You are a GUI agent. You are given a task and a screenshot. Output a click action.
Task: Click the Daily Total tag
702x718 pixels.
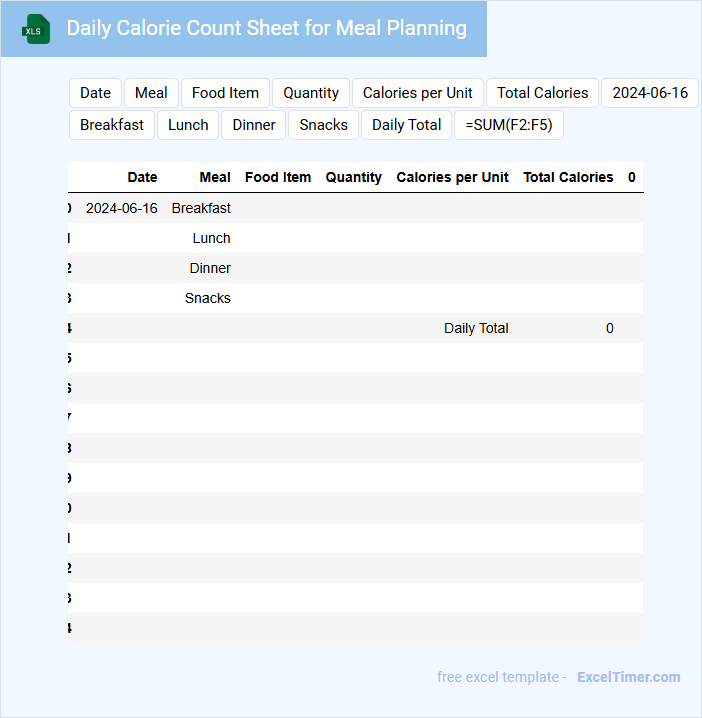[406, 125]
